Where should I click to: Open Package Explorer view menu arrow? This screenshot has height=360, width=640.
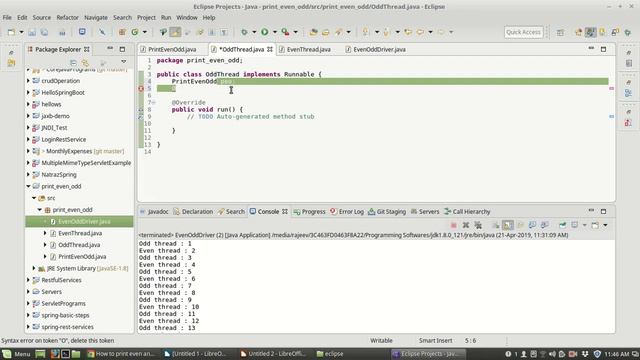click(x=123, y=62)
